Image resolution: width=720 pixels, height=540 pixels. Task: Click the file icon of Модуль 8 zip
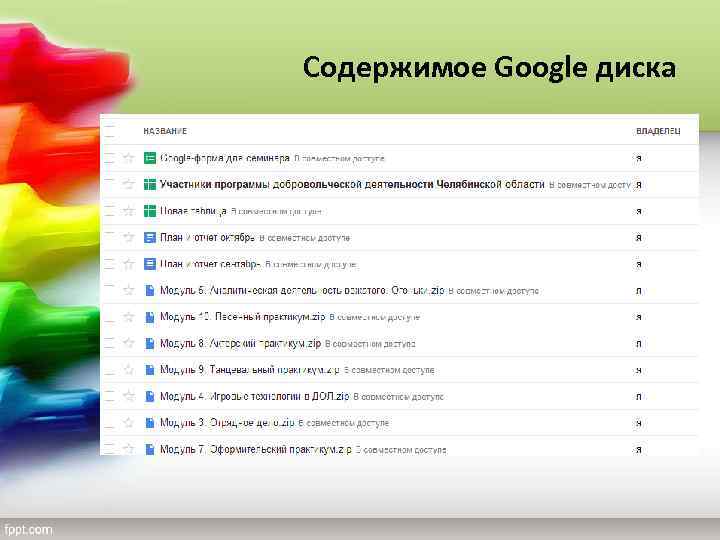tap(150, 343)
